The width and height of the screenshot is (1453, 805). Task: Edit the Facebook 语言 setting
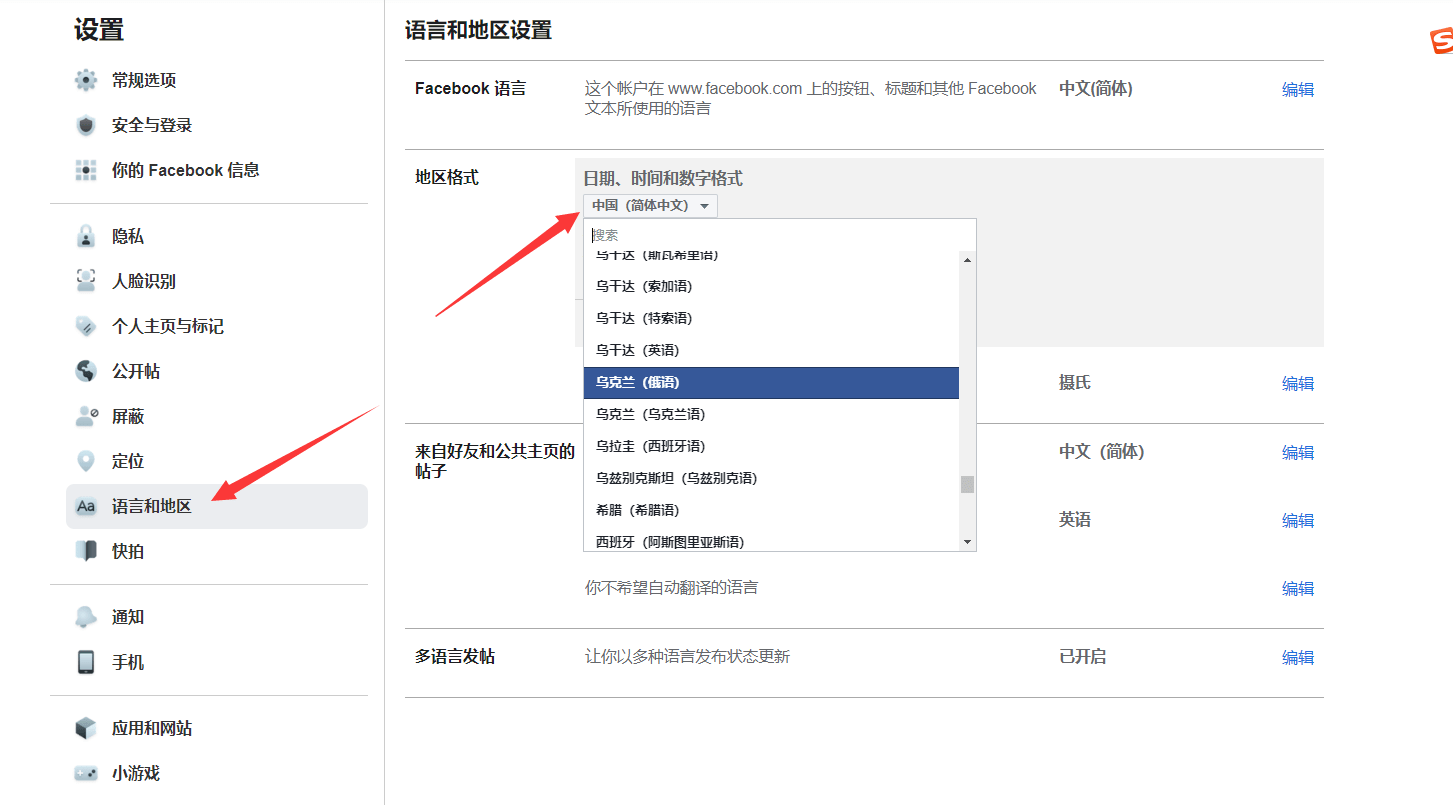1298,89
